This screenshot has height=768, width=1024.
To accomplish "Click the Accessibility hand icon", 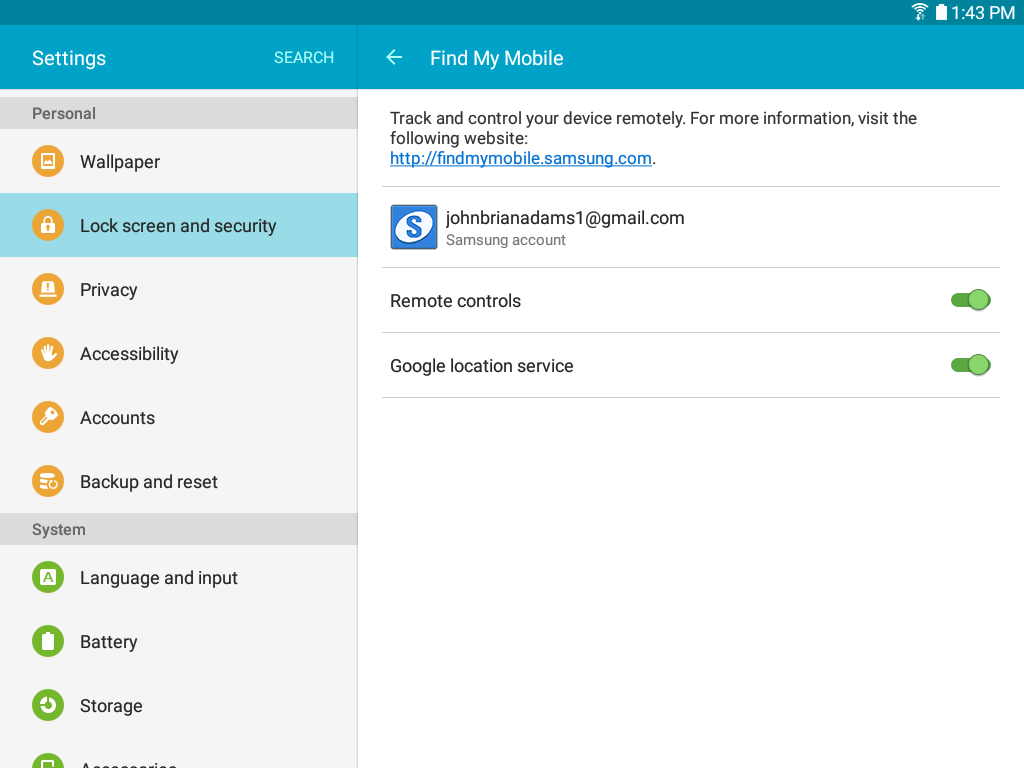I will 48,353.
